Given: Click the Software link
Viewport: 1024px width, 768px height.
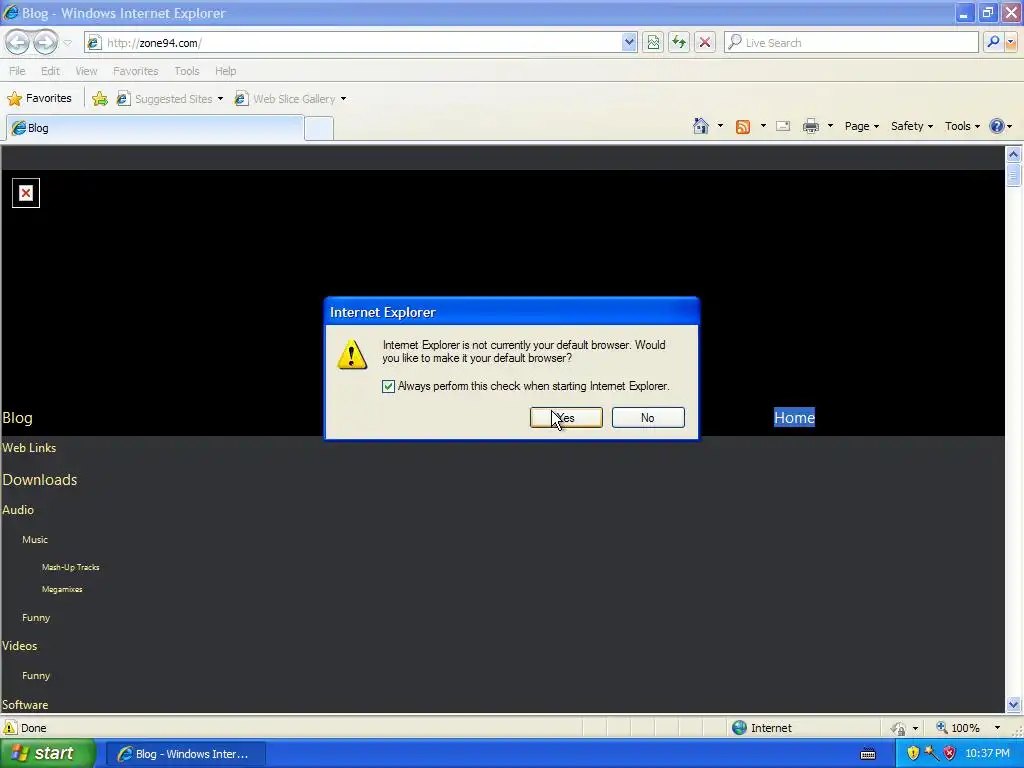Looking at the screenshot, I should pyautogui.click(x=25, y=705).
